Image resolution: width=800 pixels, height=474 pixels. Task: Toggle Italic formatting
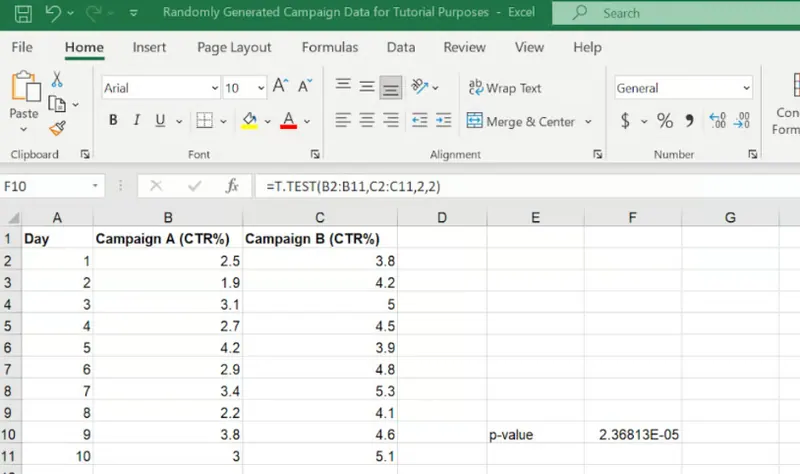pyautogui.click(x=139, y=121)
